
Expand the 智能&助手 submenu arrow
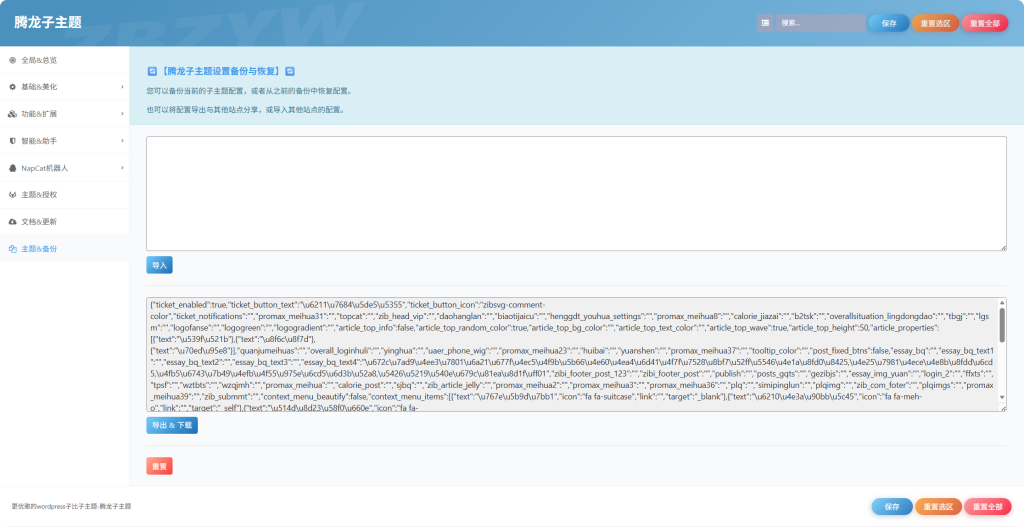pyautogui.click(x=122, y=141)
